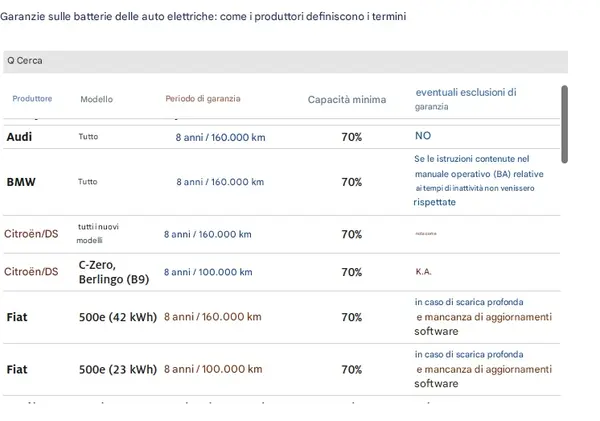Sort by Produttore column header
Screen dimensions: 600x421
coord(32,99)
